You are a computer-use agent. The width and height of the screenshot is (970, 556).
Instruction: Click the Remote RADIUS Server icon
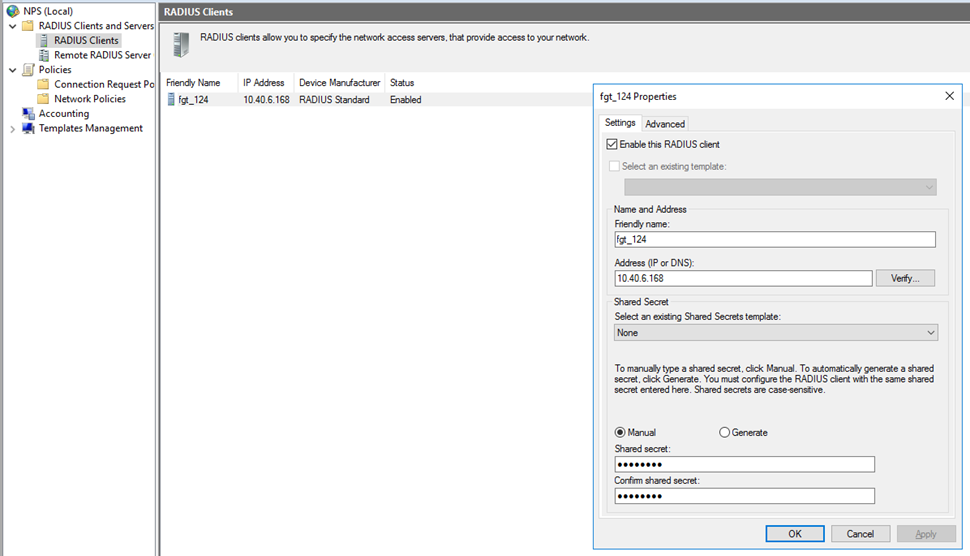(x=44, y=55)
